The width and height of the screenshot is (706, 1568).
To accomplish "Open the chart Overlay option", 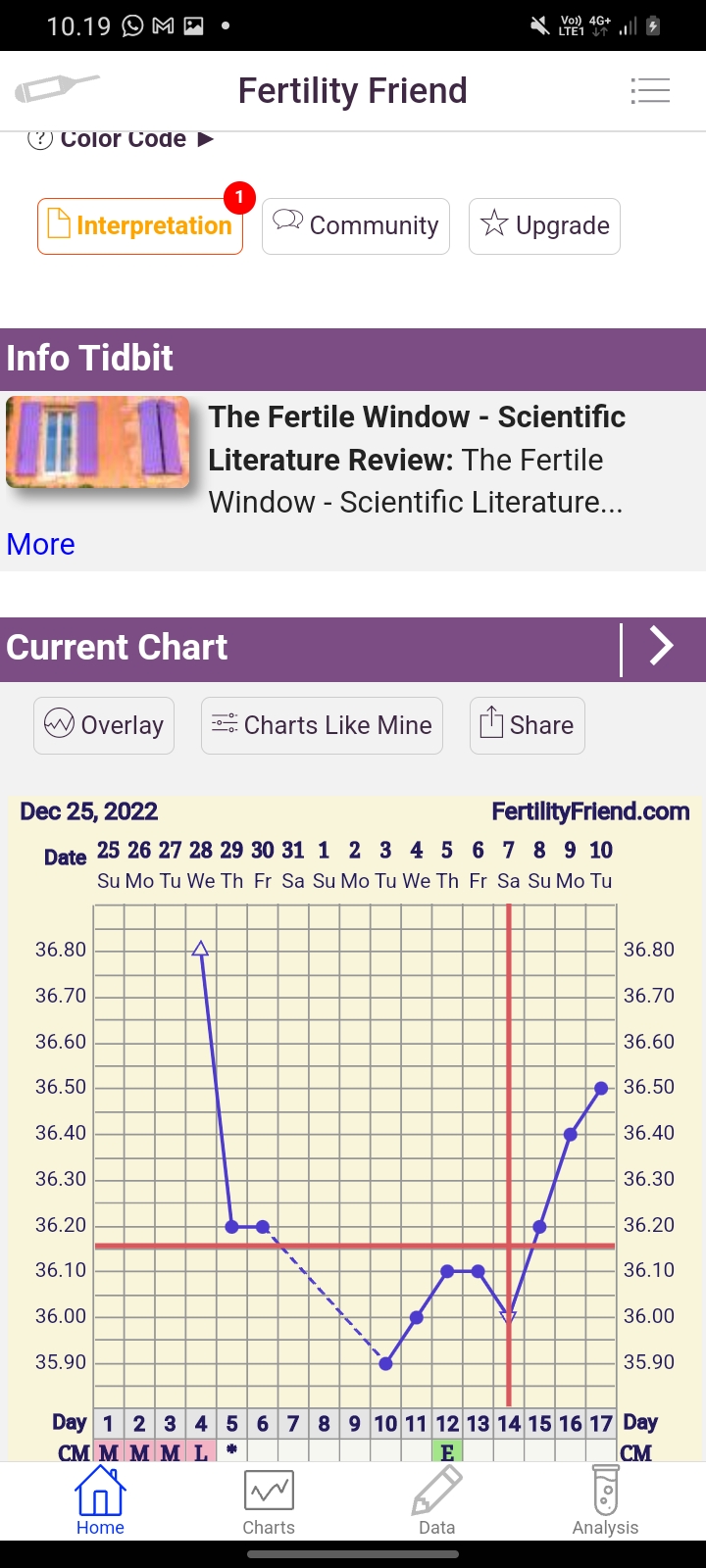I will click(x=104, y=725).
